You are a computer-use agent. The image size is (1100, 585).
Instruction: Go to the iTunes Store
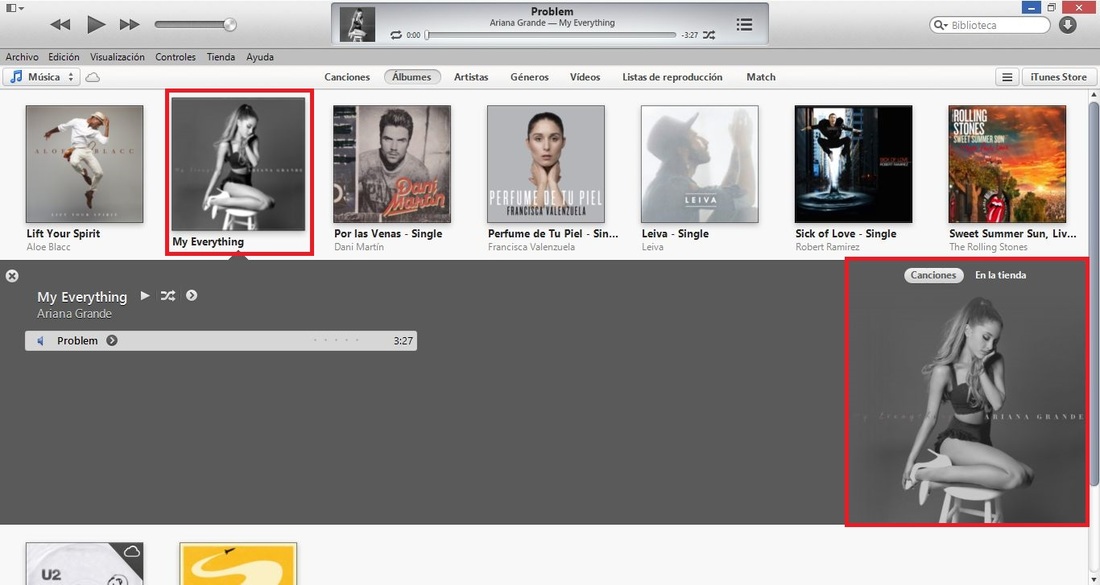1059,77
